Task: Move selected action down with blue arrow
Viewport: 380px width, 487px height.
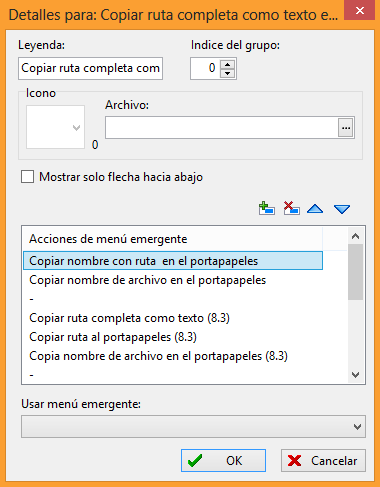Action: coord(342,209)
